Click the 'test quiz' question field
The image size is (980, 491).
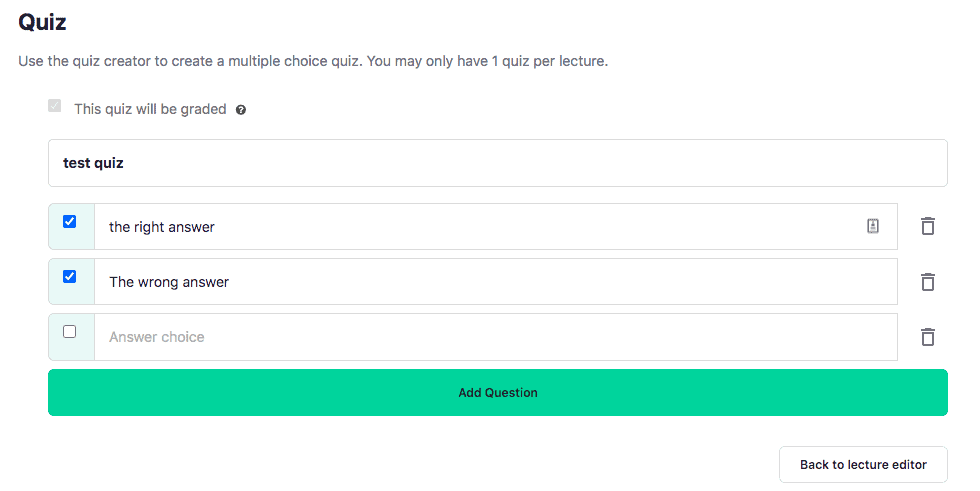tap(497, 163)
